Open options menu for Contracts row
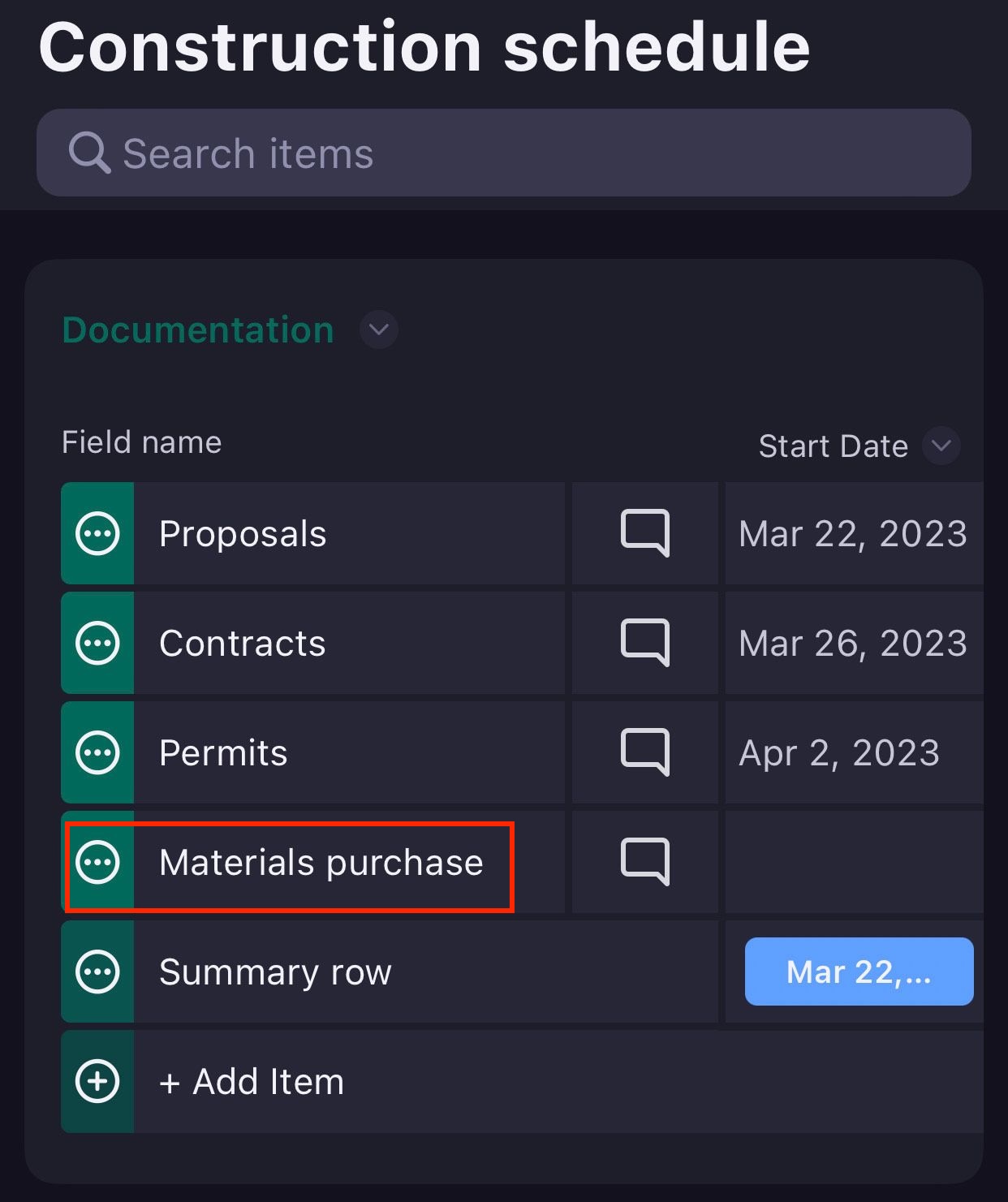The height and width of the screenshot is (1202, 1008). (x=97, y=643)
